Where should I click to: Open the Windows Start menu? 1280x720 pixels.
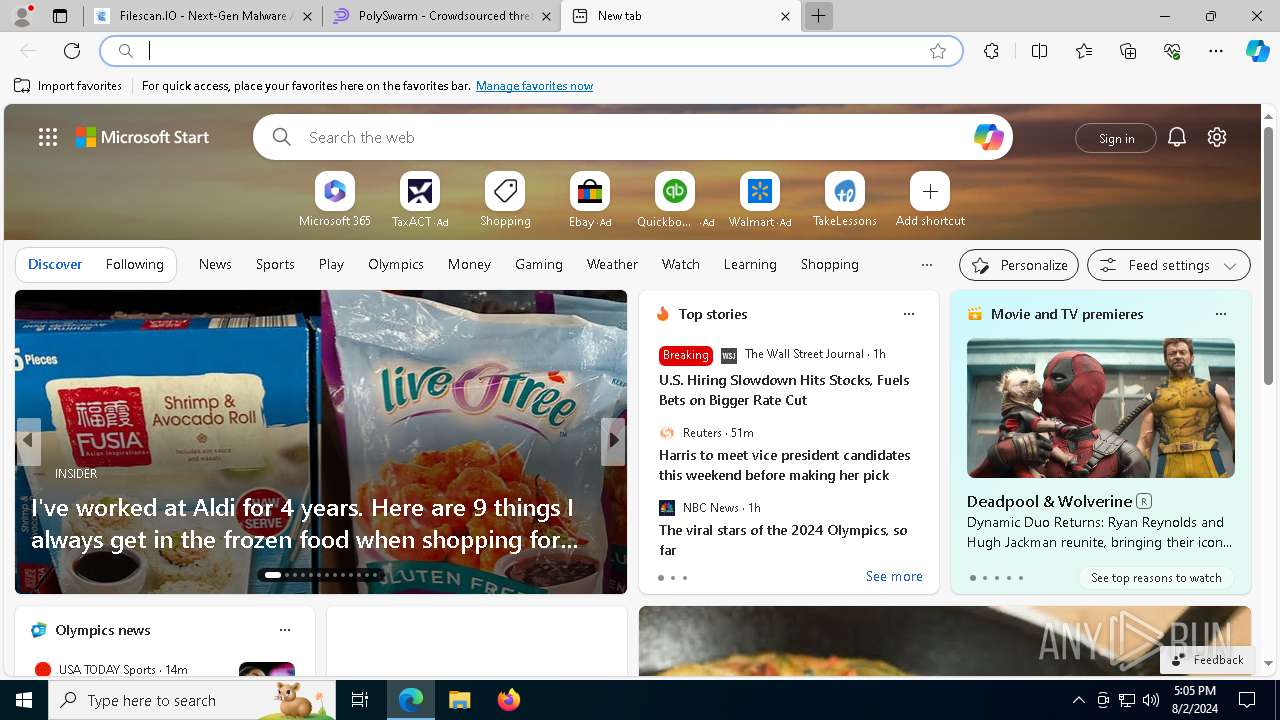24,700
